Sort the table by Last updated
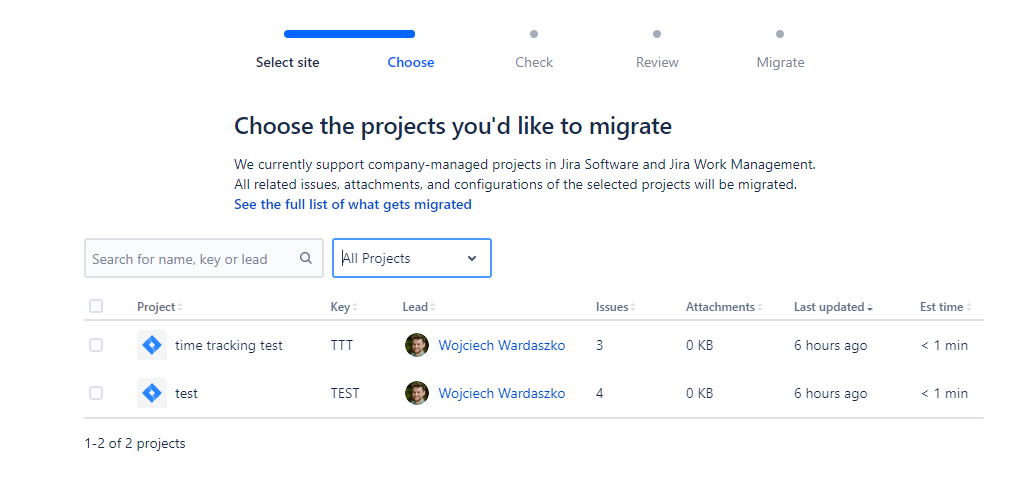Screen dimensions: 1031x481 tap(832, 307)
